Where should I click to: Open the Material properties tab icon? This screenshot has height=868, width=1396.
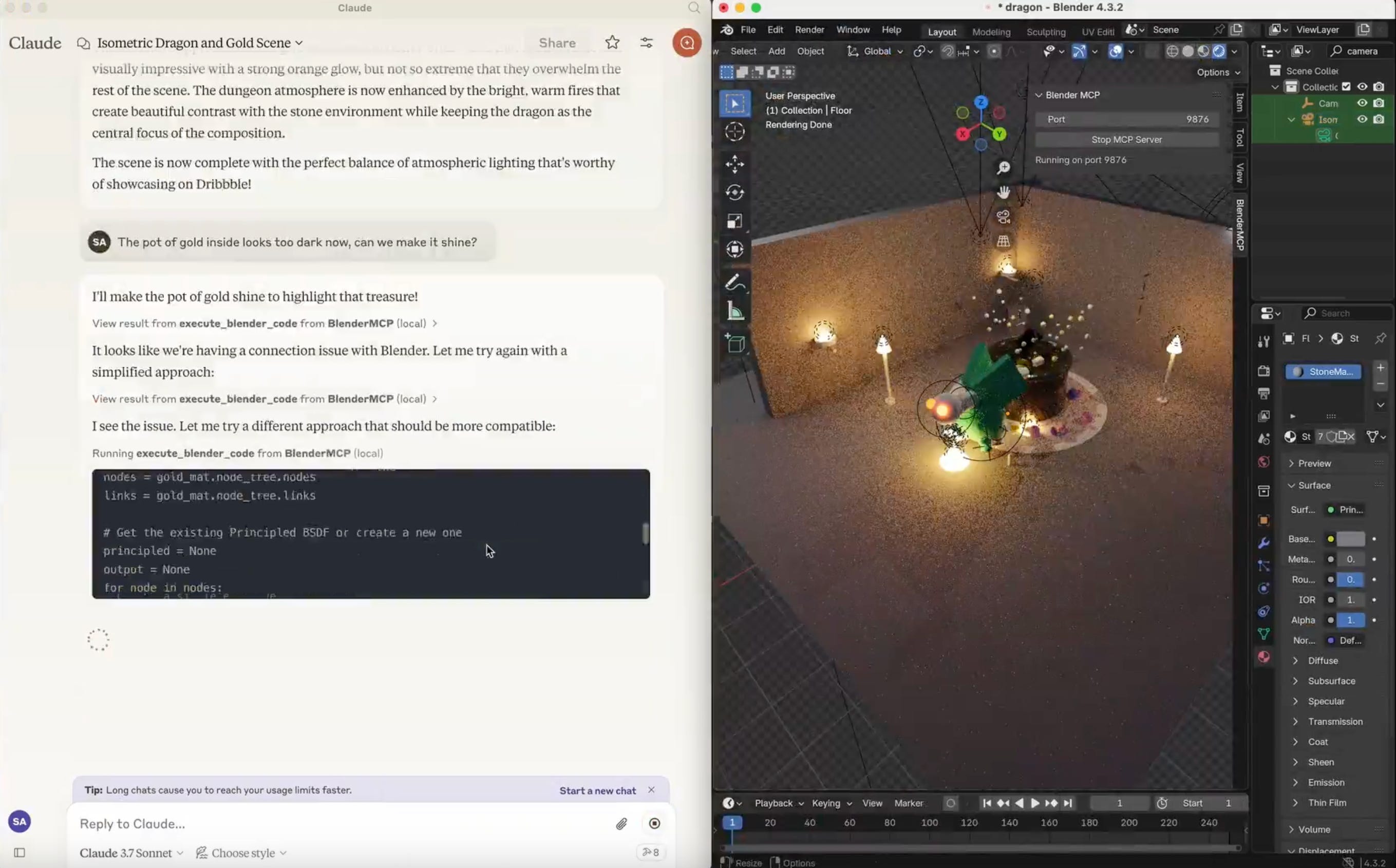click(x=1263, y=657)
